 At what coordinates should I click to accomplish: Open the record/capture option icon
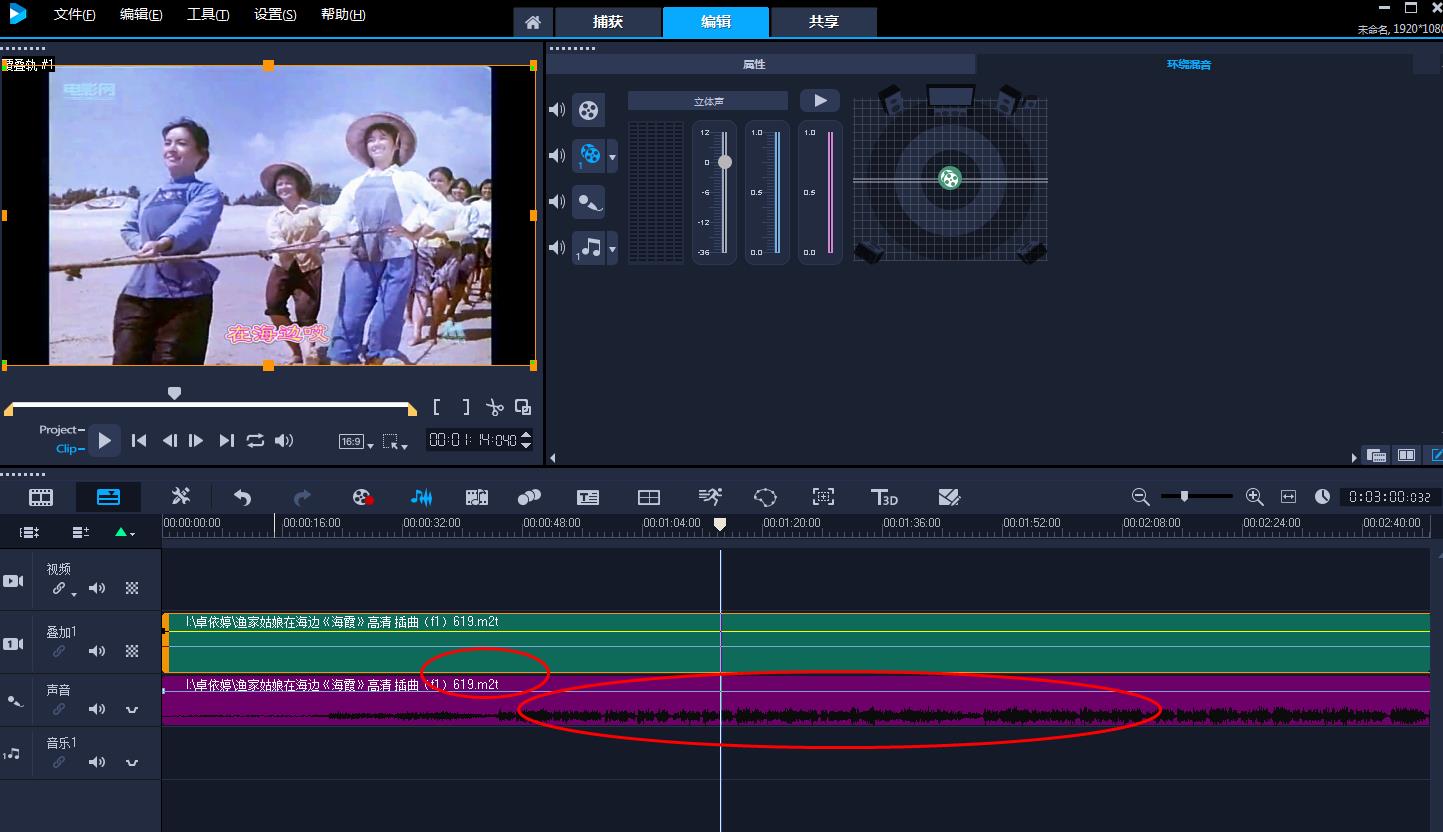[x=363, y=497]
